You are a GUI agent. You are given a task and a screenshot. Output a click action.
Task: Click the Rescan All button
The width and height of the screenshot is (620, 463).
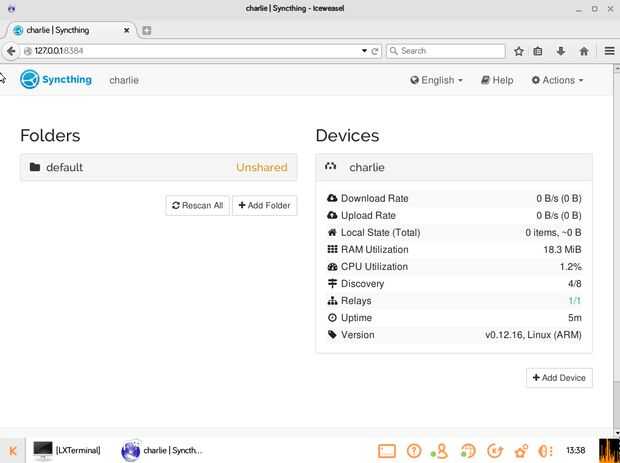197,205
